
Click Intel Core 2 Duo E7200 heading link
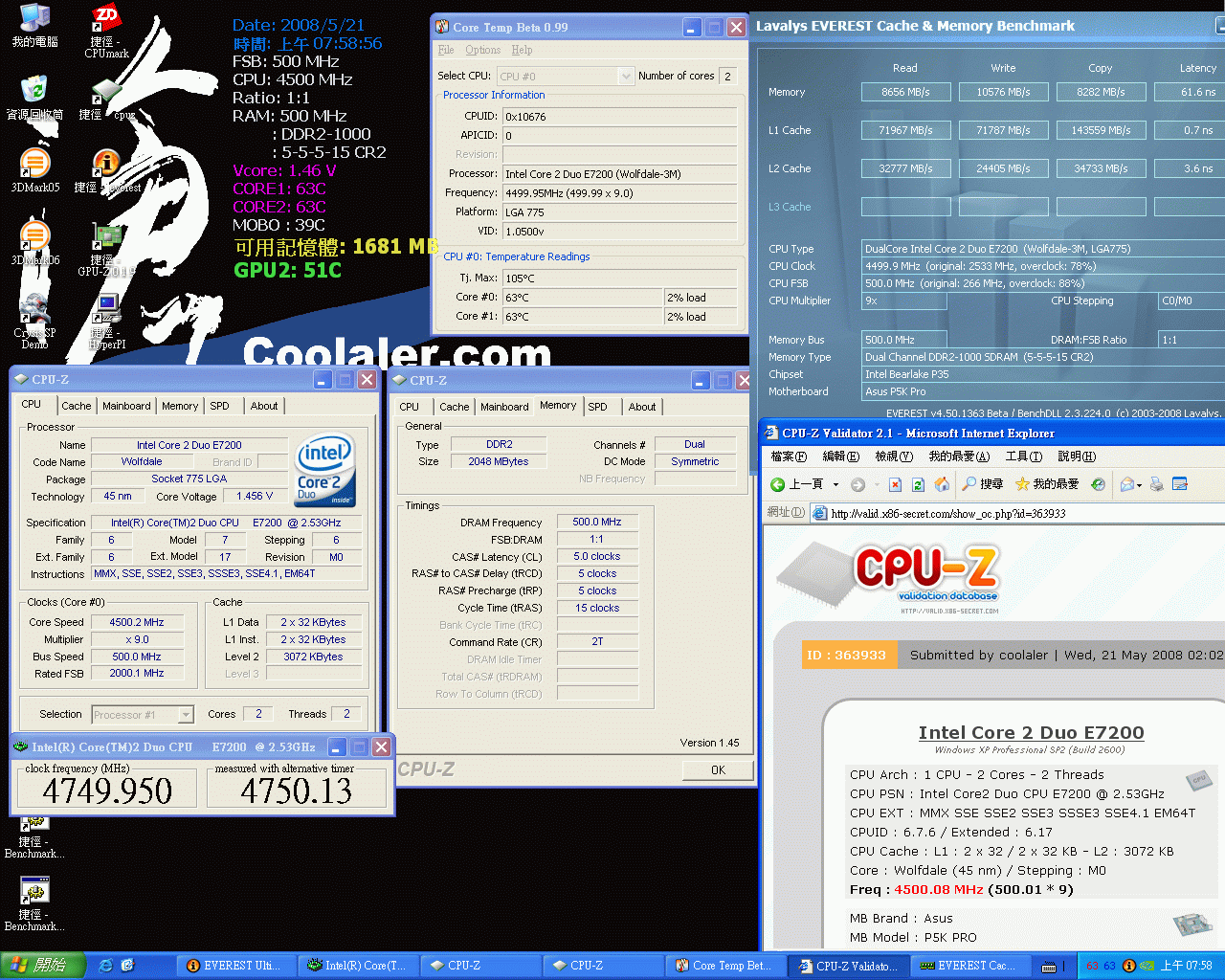point(1031,732)
